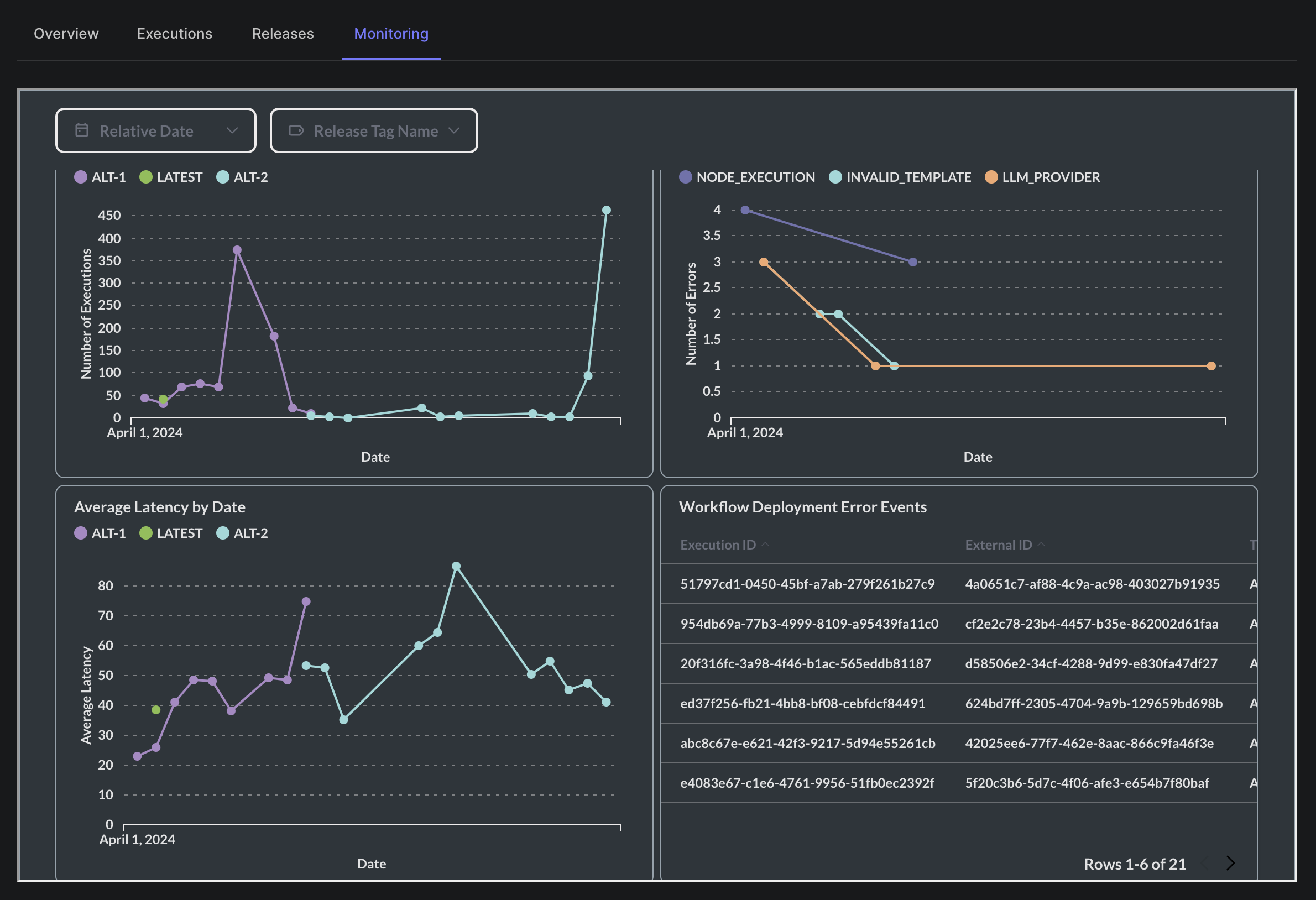Switch to the Executions tab
Viewport: 1316px width, 900px height.
coord(174,33)
